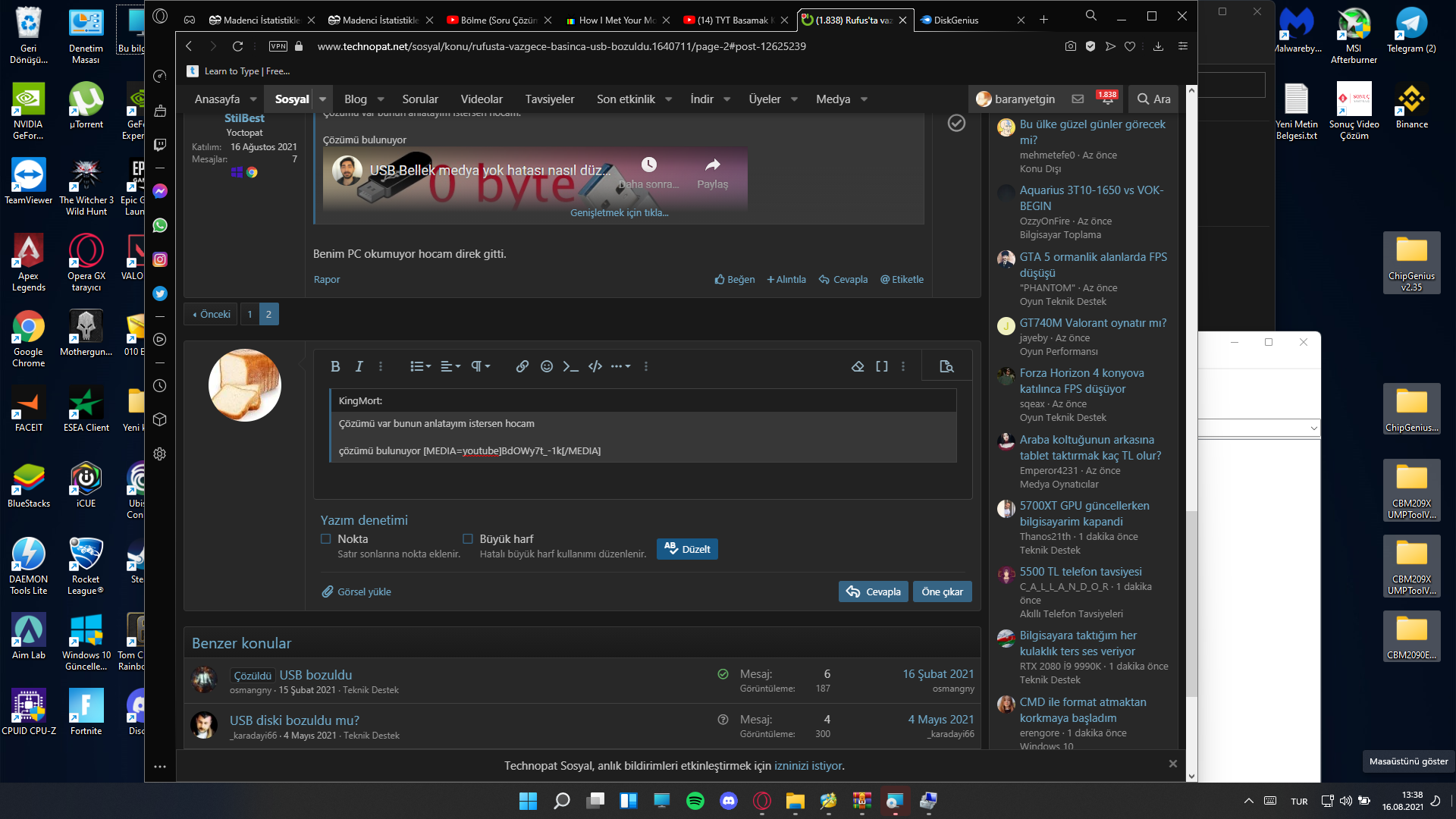Click the Italic formatting icon
The image size is (1456, 819).
click(x=359, y=366)
